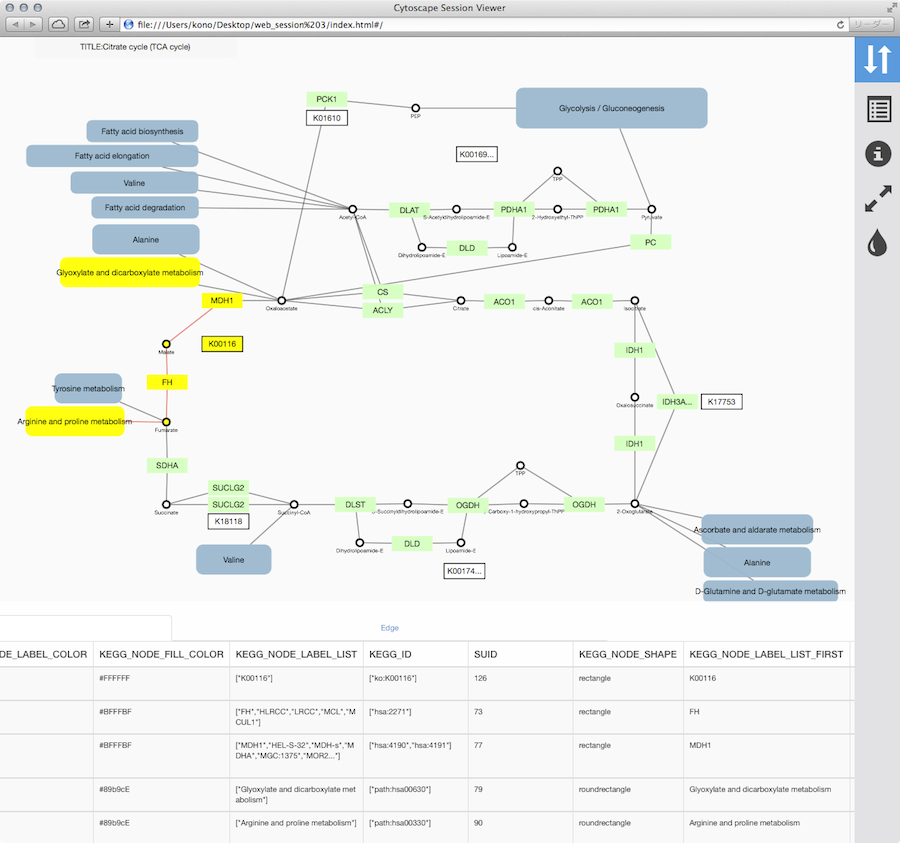Click the diagonal arrows fit-to-screen icon
Viewport: 900px width, 843px height.
pos(877,198)
